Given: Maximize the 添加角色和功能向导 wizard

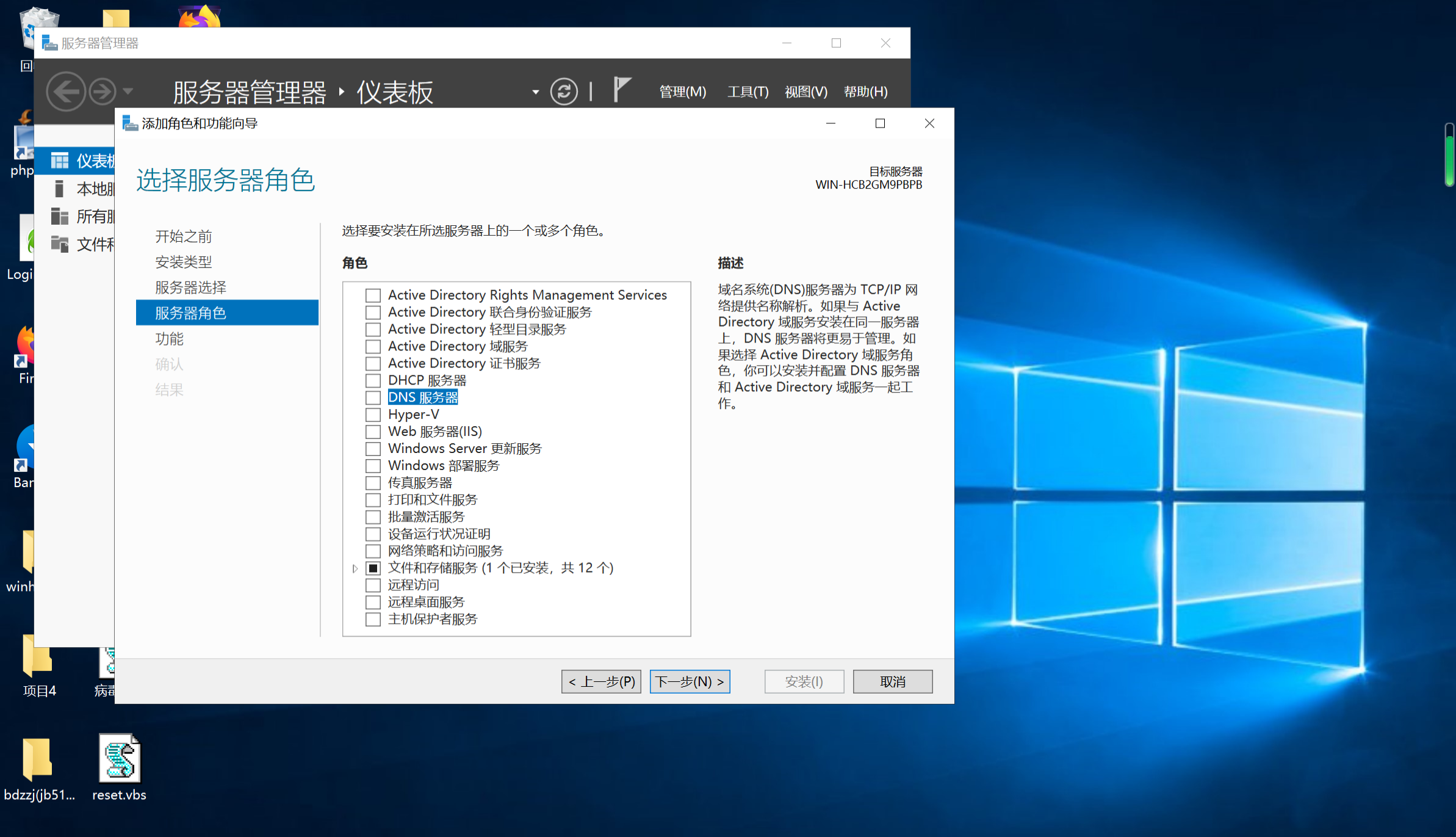Looking at the screenshot, I should (880, 123).
